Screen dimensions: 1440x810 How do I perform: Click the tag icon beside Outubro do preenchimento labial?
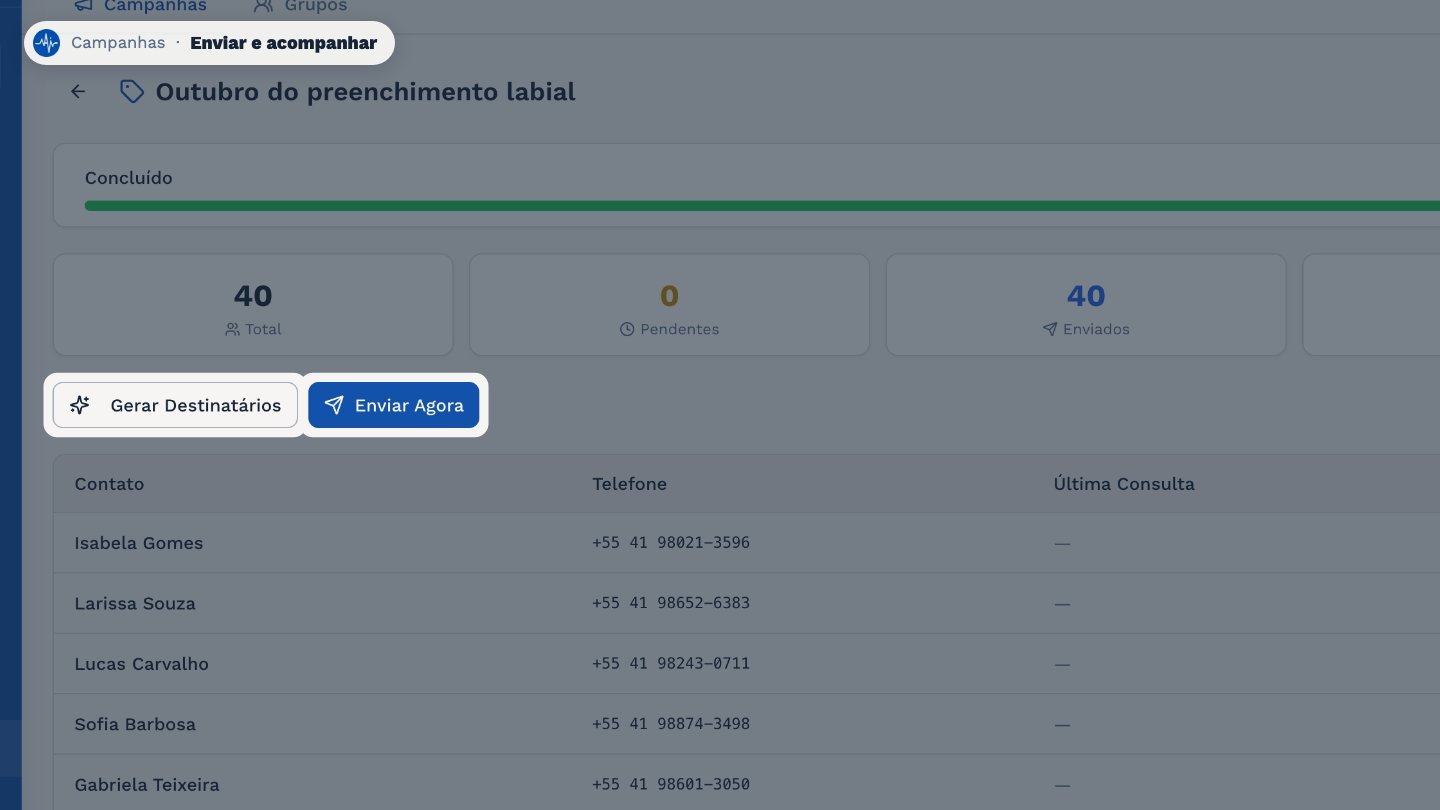point(132,92)
